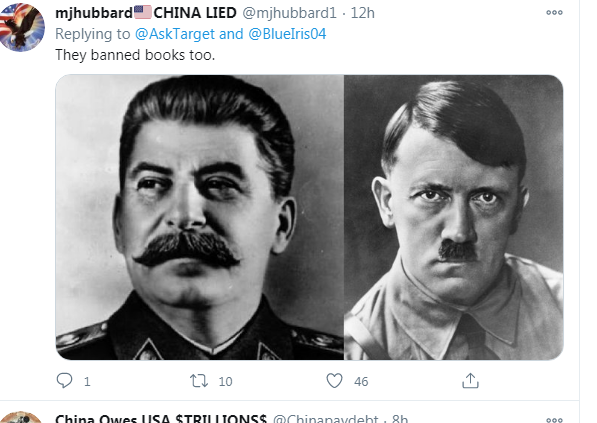
Task: Open the tweet via the 12h timestamp
Action: coord(362,13)
